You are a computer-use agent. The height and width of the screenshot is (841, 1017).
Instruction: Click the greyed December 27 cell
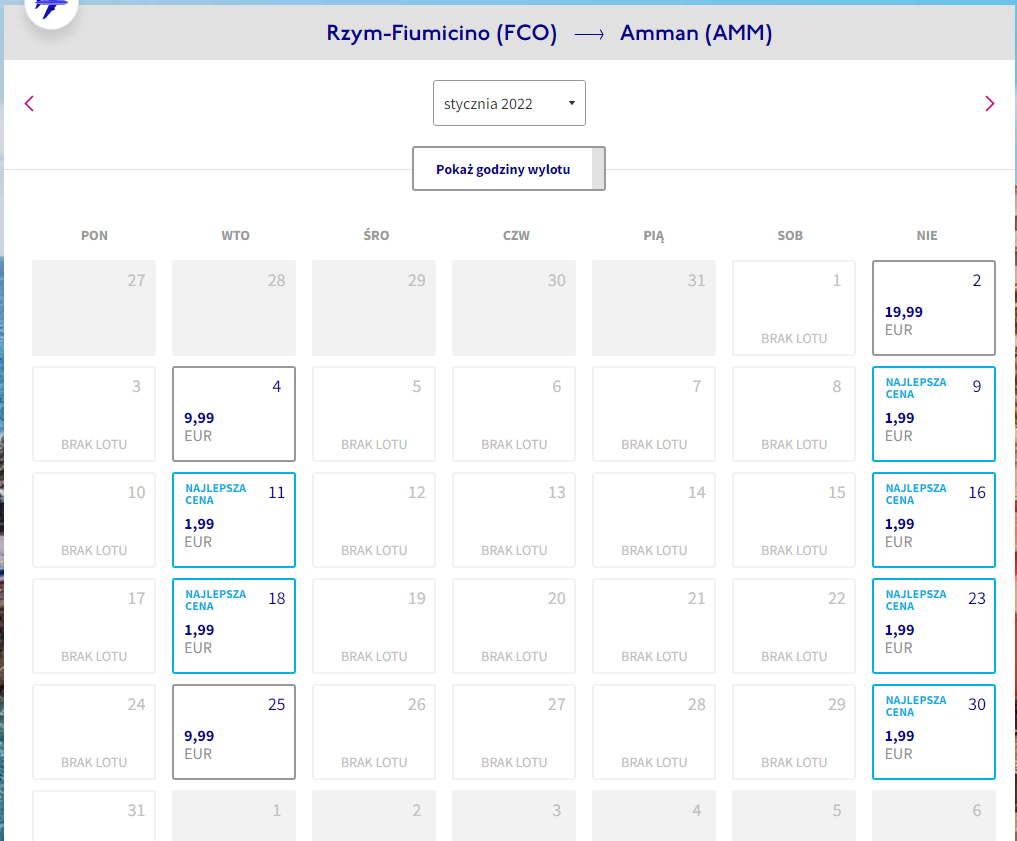tap(94, 308)
